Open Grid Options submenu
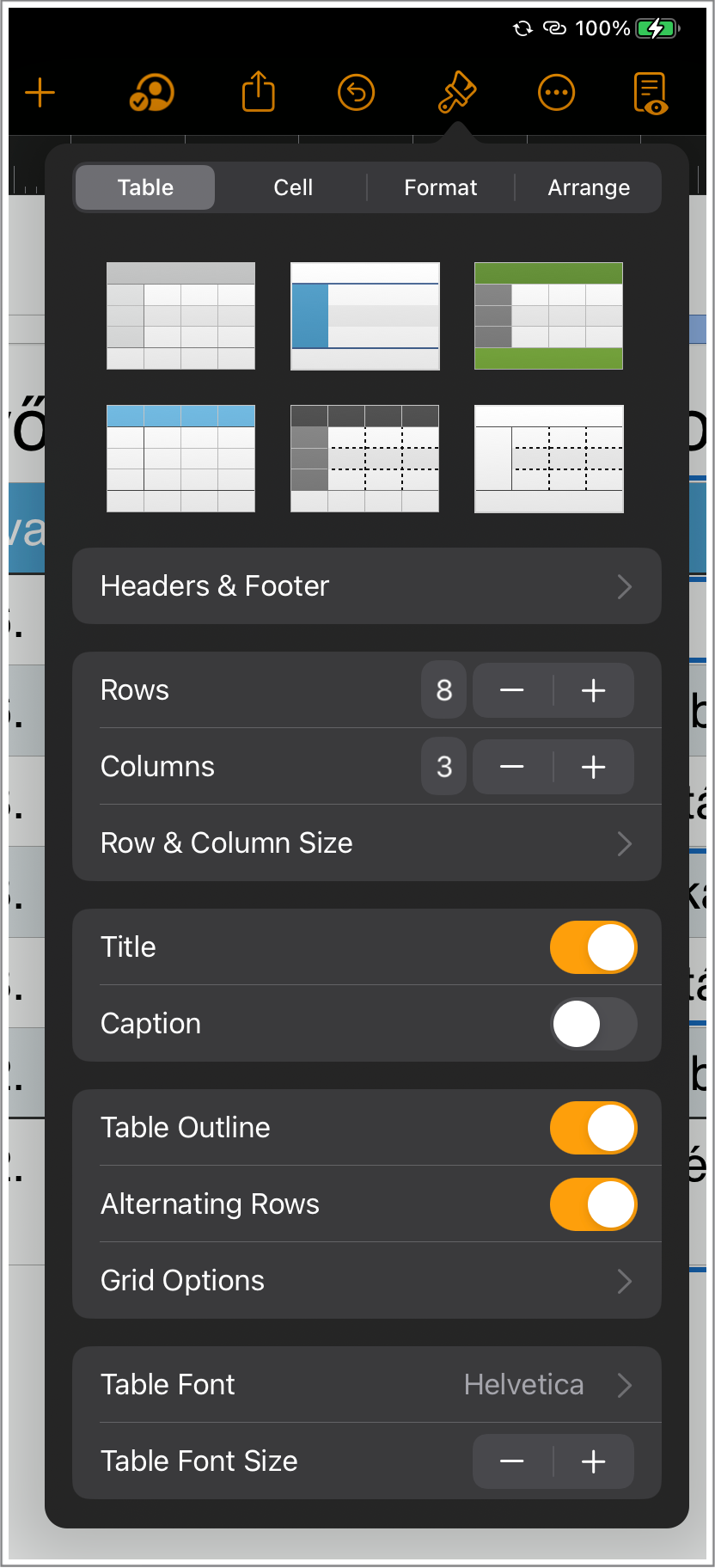The width and height of the screenshot is (715, 1568). click(367, 1281)
